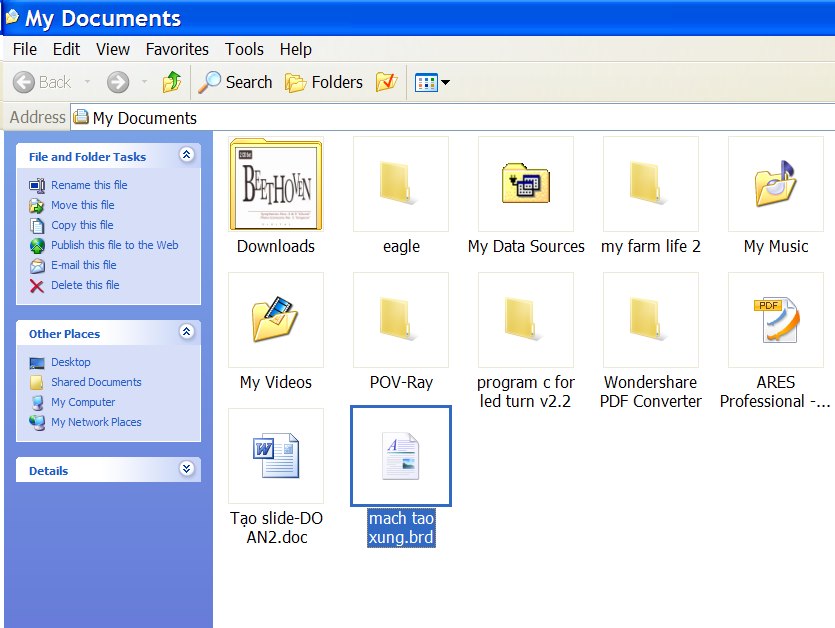Click the address bar folder icon
The width and height of the screenshot is (835, 628).
coord(81,117)
